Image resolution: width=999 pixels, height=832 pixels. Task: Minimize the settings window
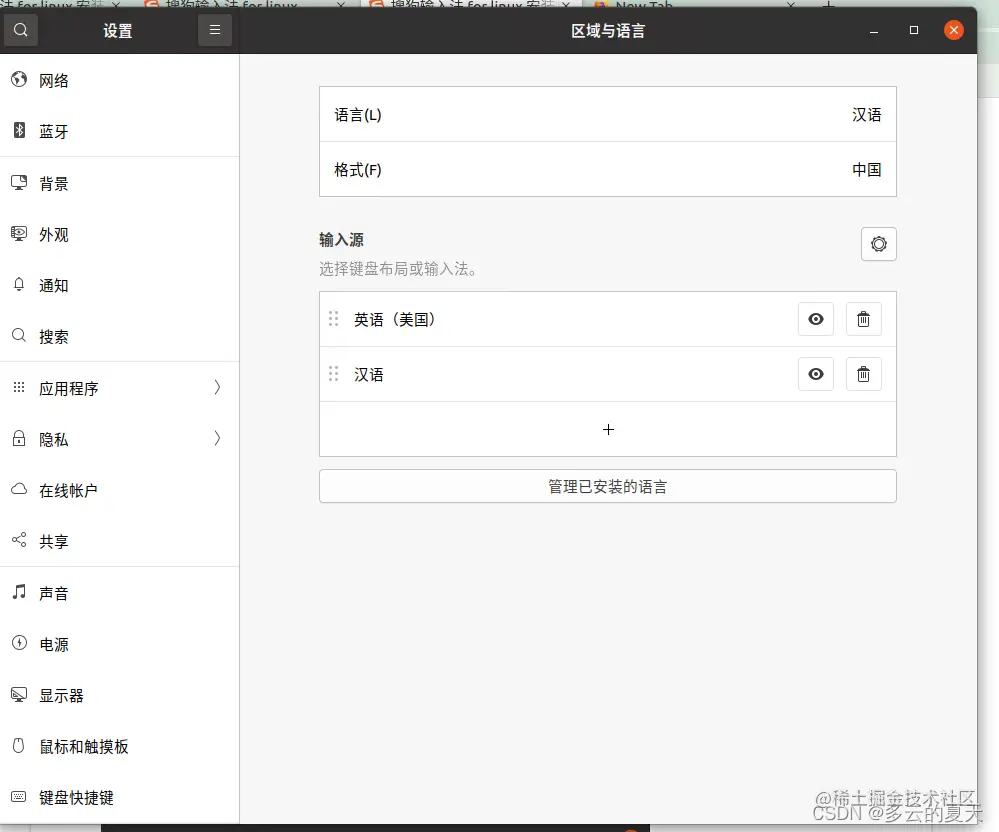[874, 30]
